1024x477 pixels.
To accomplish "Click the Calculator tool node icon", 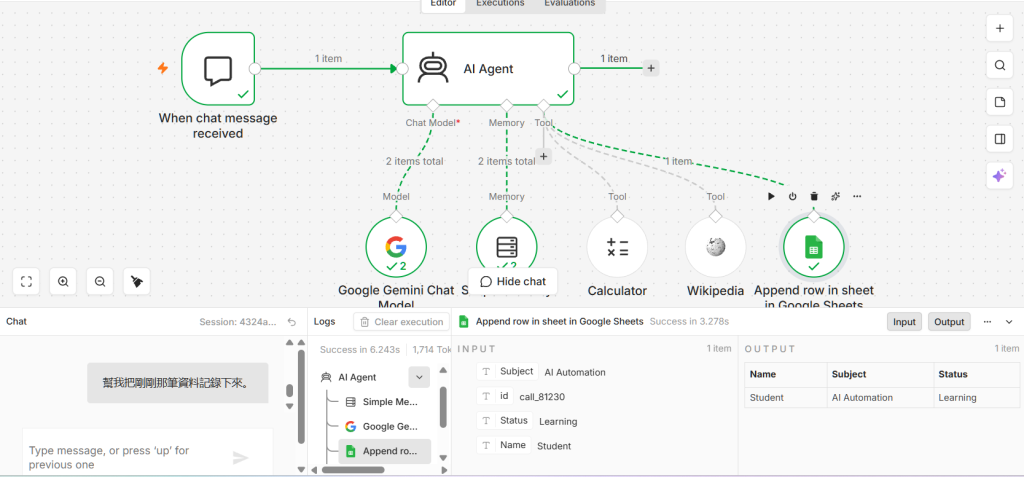I will (617, 247).
